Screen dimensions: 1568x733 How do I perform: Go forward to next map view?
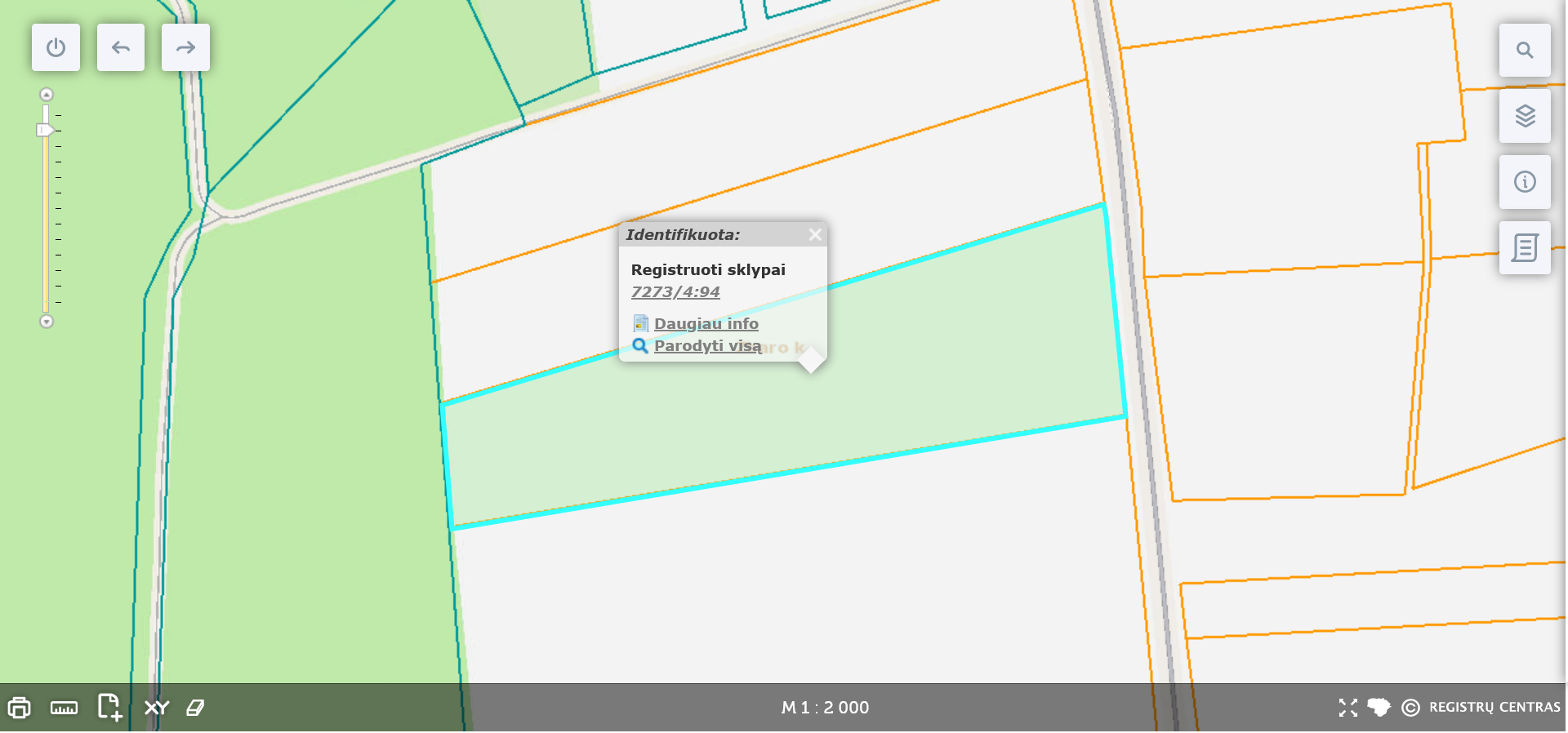185,47
